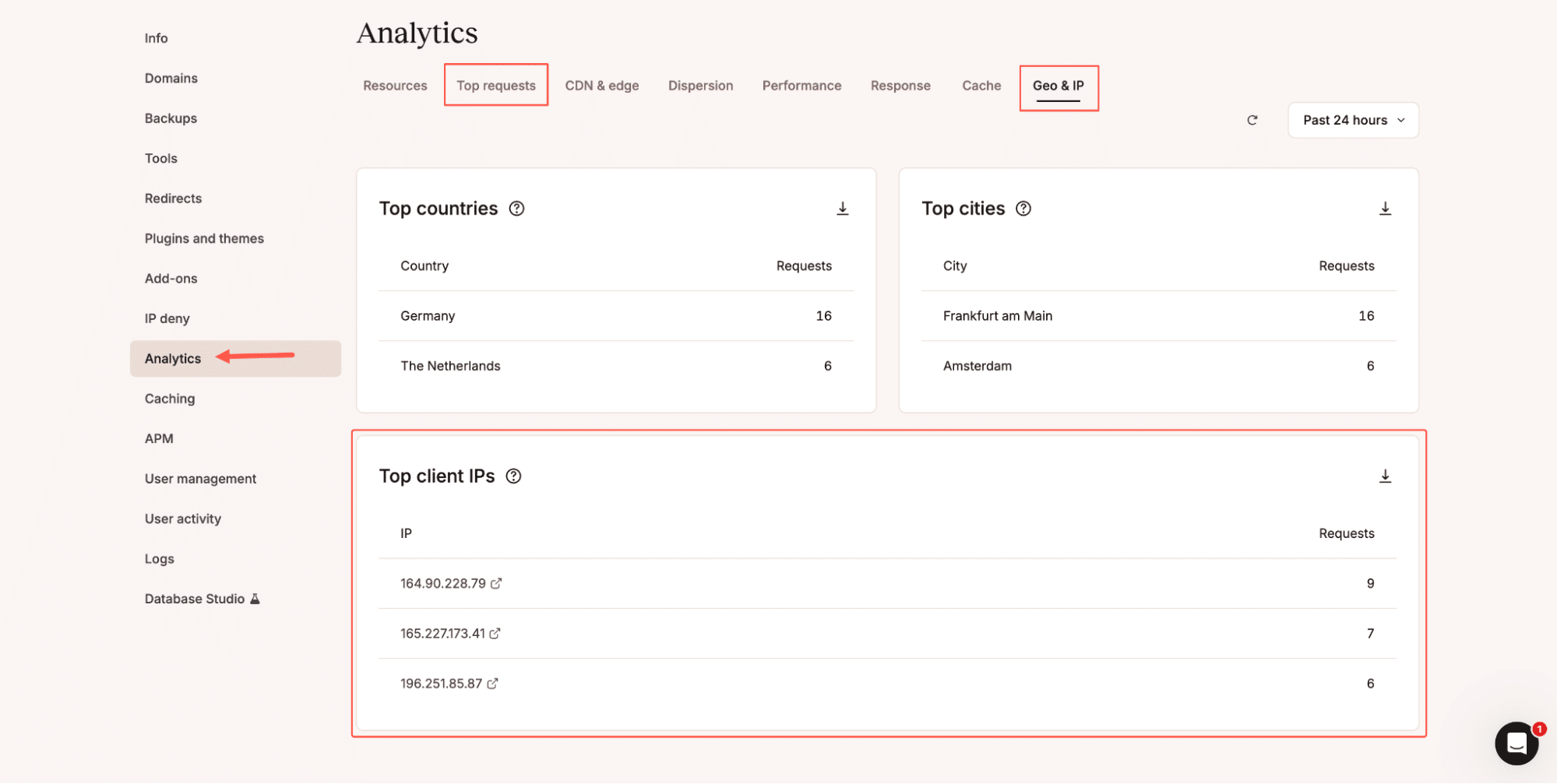
Task: Open the Backups section
Action: 171,118
